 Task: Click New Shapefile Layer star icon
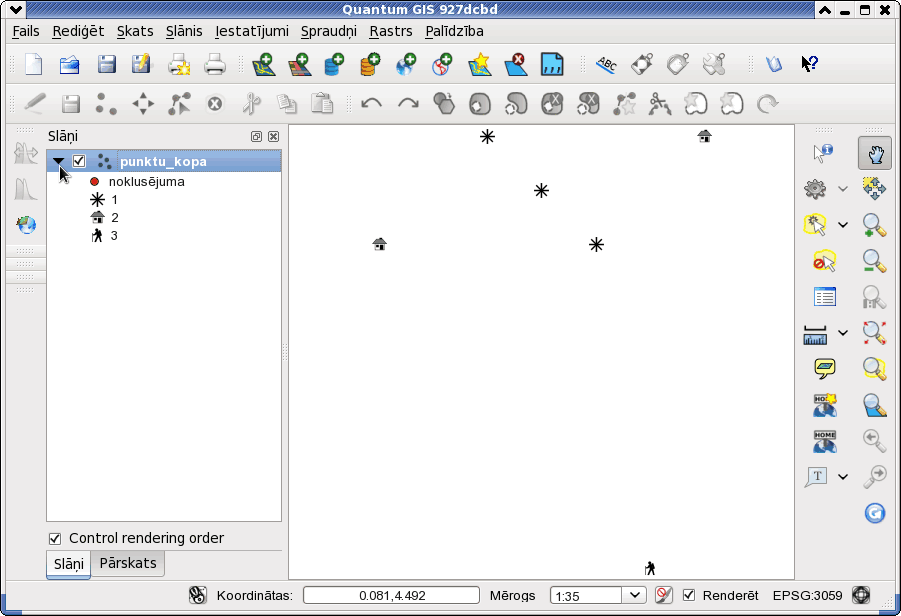(480, 64)
